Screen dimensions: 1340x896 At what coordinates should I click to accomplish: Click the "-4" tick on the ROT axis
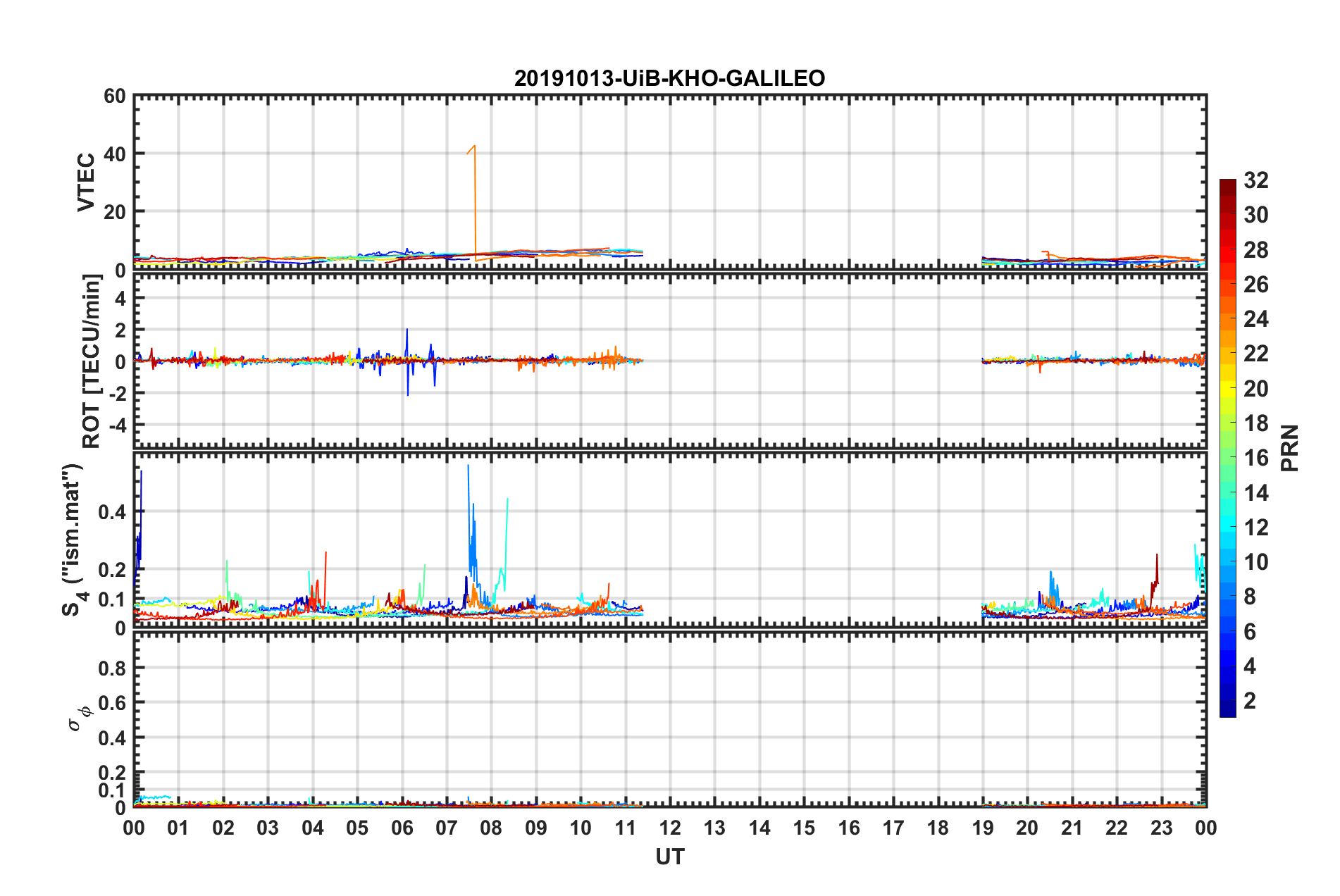point(117,425)
